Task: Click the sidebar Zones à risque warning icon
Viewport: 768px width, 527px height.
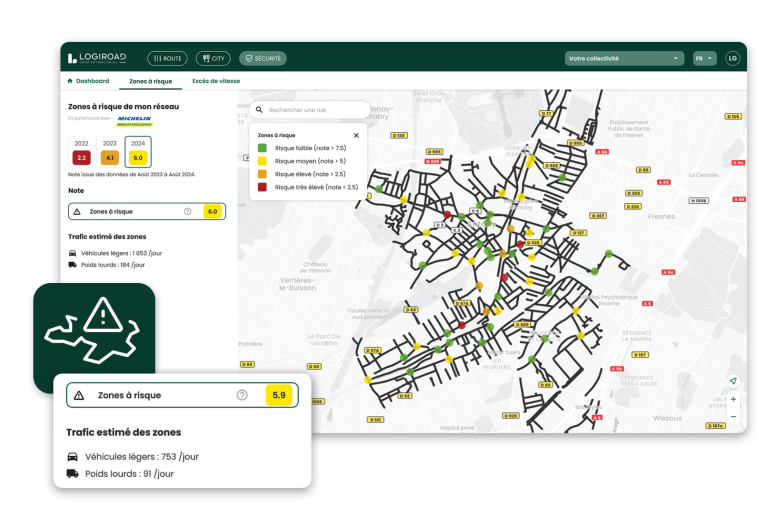Action: (x=77, y=212)
